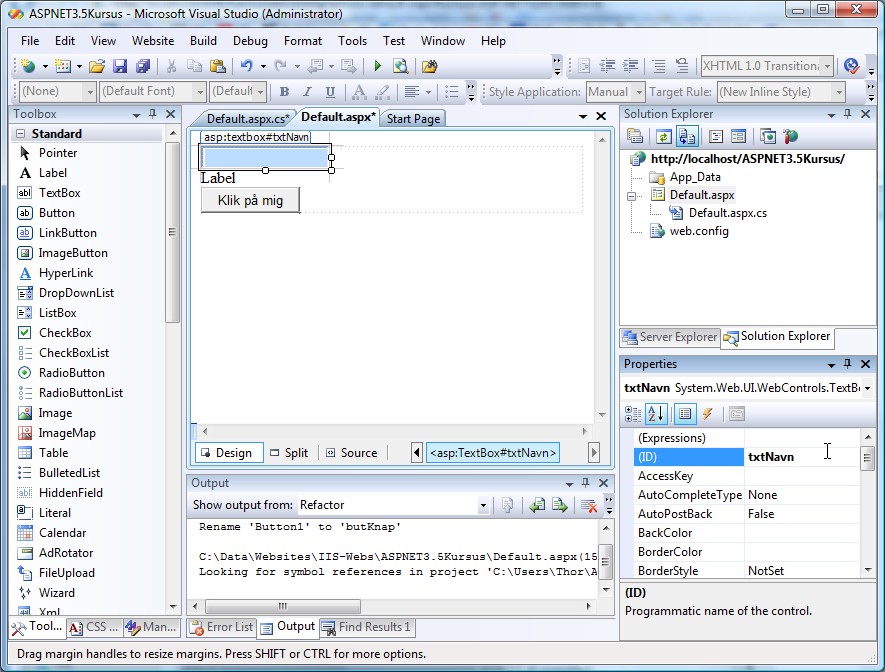
Task: Select the FileUpload control in Toolbox
Action: [x=67, y=573]
